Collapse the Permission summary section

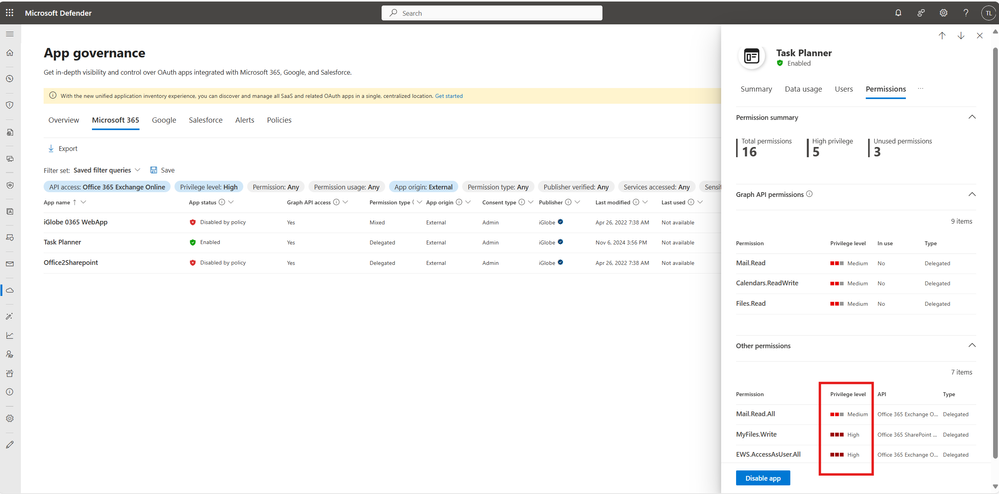coord(972,117)
